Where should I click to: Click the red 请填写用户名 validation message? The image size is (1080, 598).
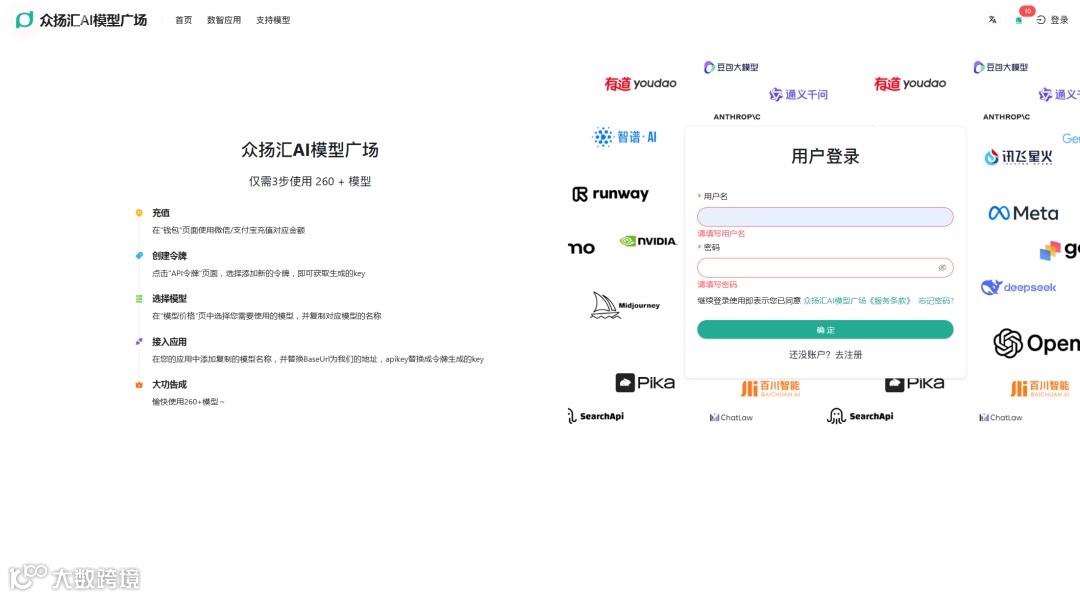721,234
